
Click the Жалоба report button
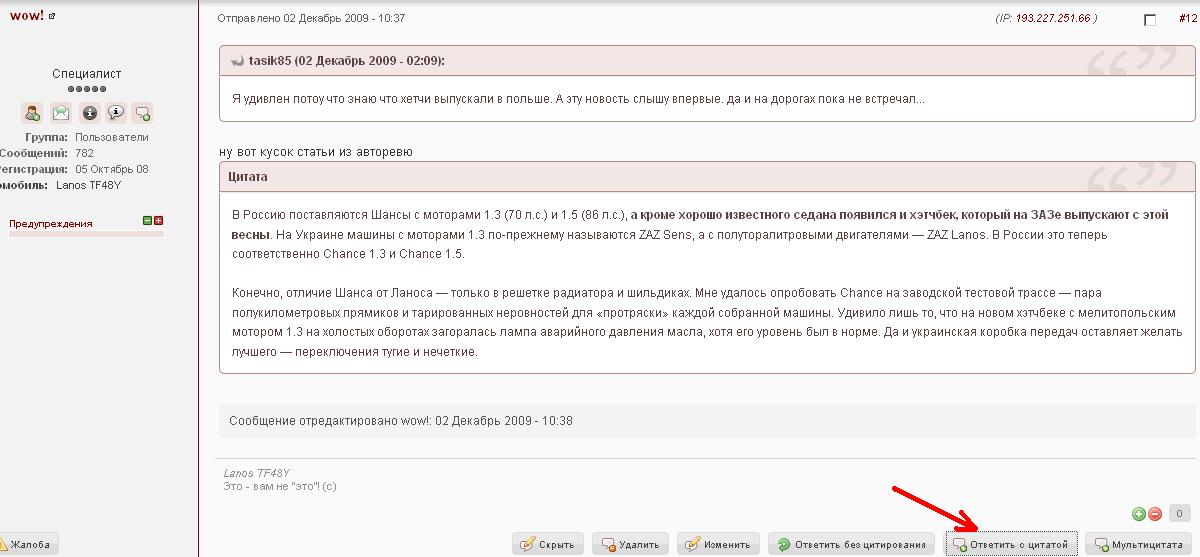point(27,545)
